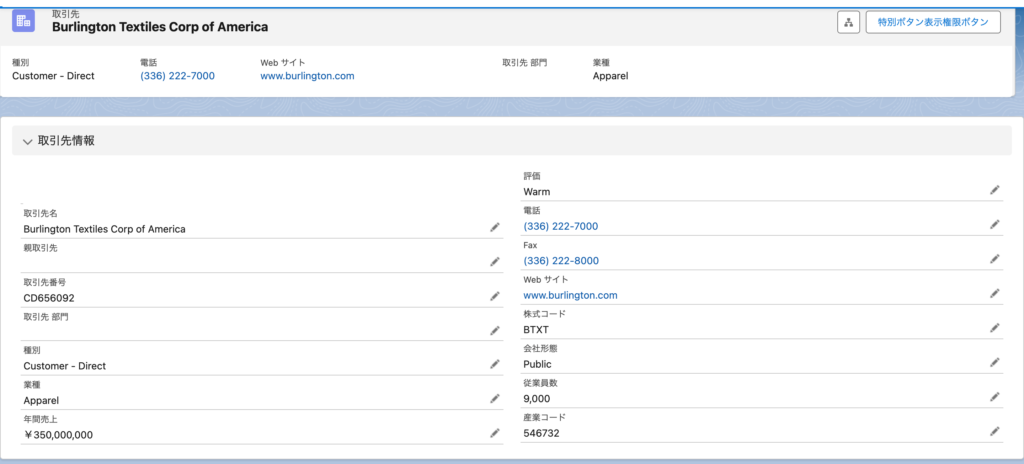Edit 会社形態 Public using the pencil icon
Image resolution: width=1024 pixels, height=464 pixels.
[x=995, y=362]
